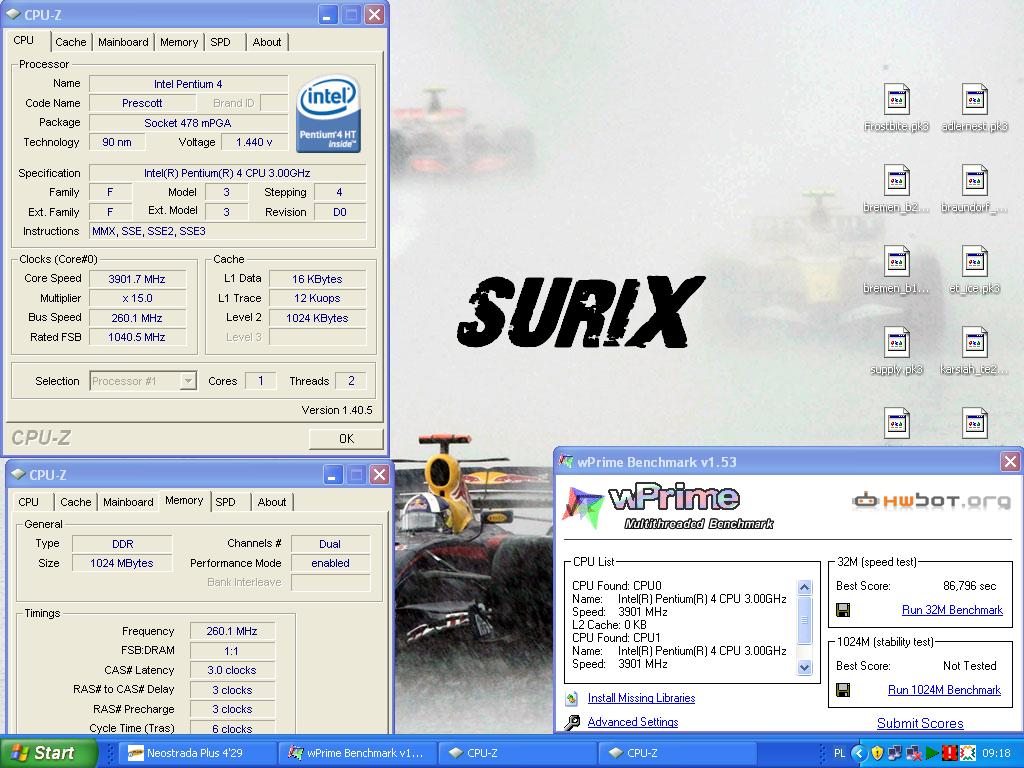Click the Code Name value Prescott
Image resolution: width=1024 pixels, height=768 pixels.
click(x=142, y=103)
